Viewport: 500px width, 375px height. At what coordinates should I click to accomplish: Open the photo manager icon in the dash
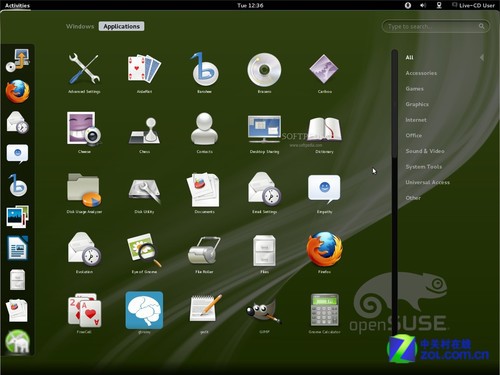click(17, 217)
